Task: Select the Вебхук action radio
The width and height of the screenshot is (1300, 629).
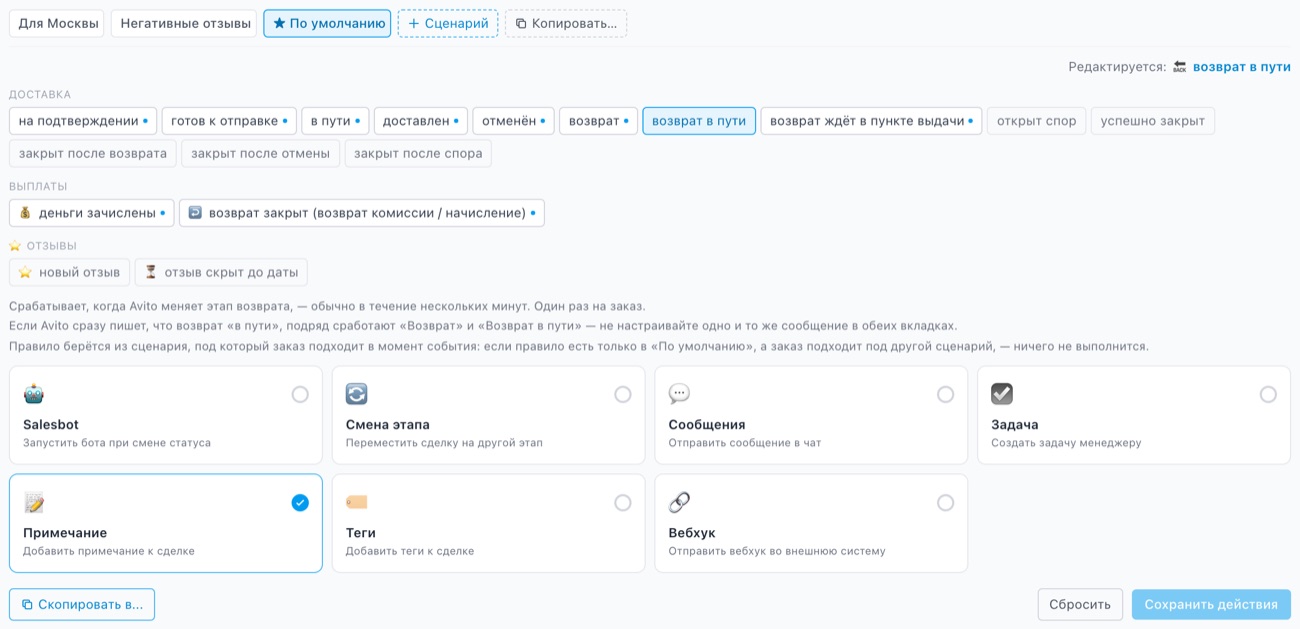Action: pos(946,502)
